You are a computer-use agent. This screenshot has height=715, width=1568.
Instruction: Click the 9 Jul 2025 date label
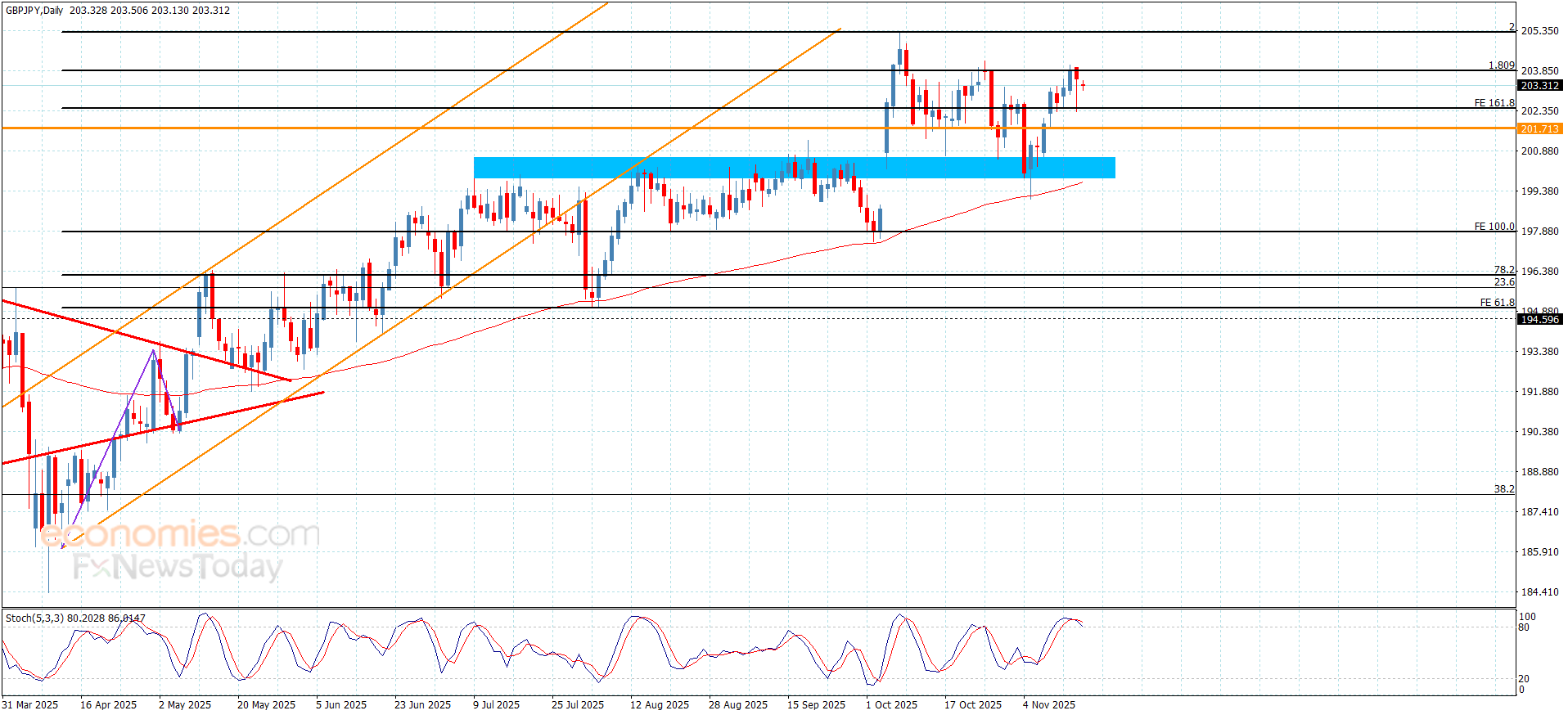pyautogui.click(x=496, y=705)
